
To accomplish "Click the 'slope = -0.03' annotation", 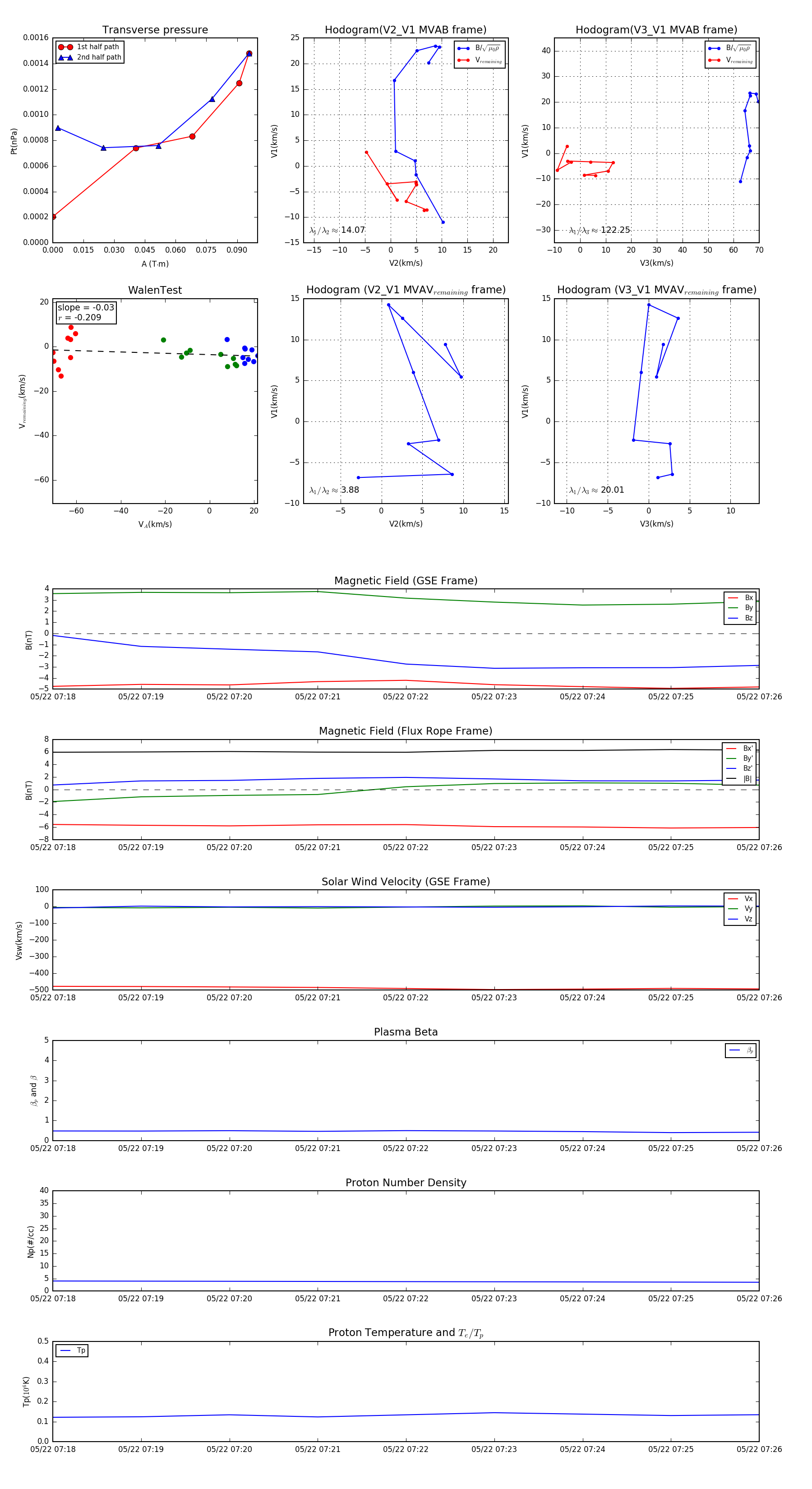I will 86,308.
